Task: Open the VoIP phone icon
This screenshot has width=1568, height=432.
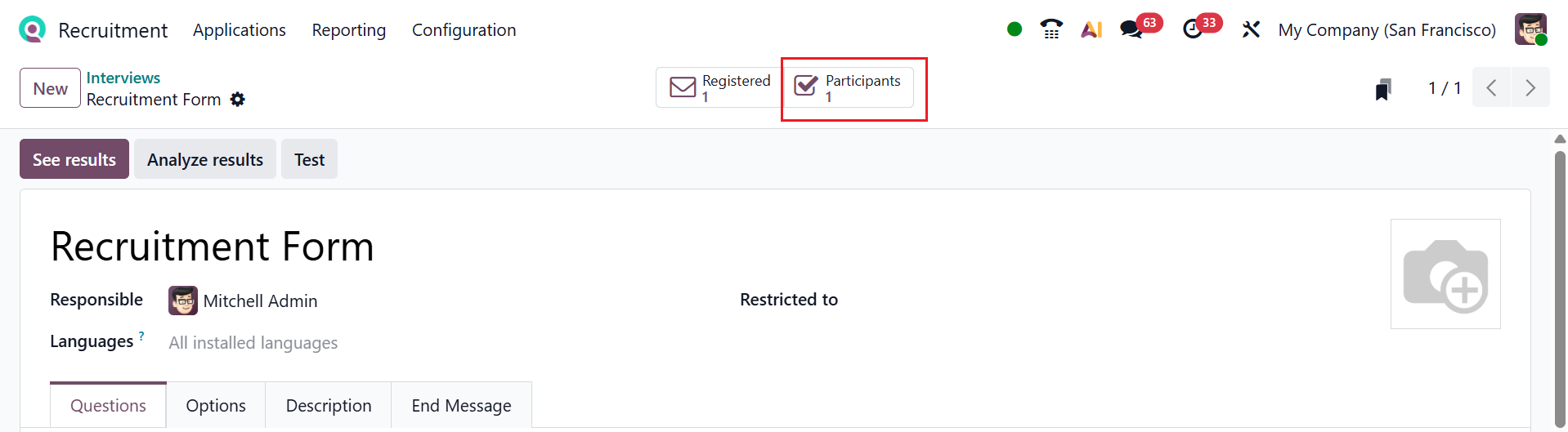Action: pyautogui.click(x=1051, y=29)
